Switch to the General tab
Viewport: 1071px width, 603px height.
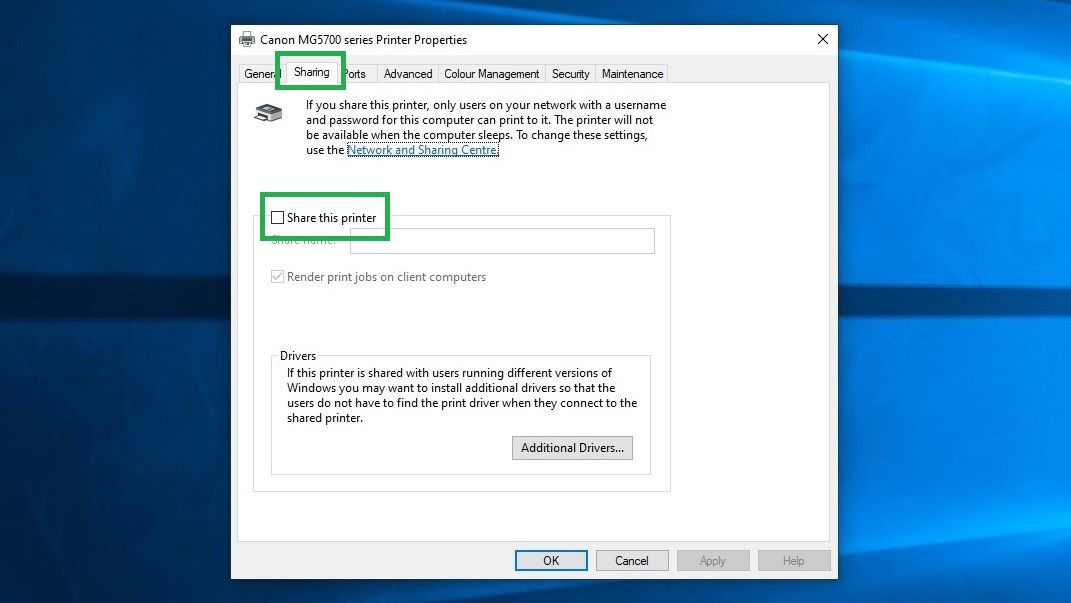tap(258, 73)
